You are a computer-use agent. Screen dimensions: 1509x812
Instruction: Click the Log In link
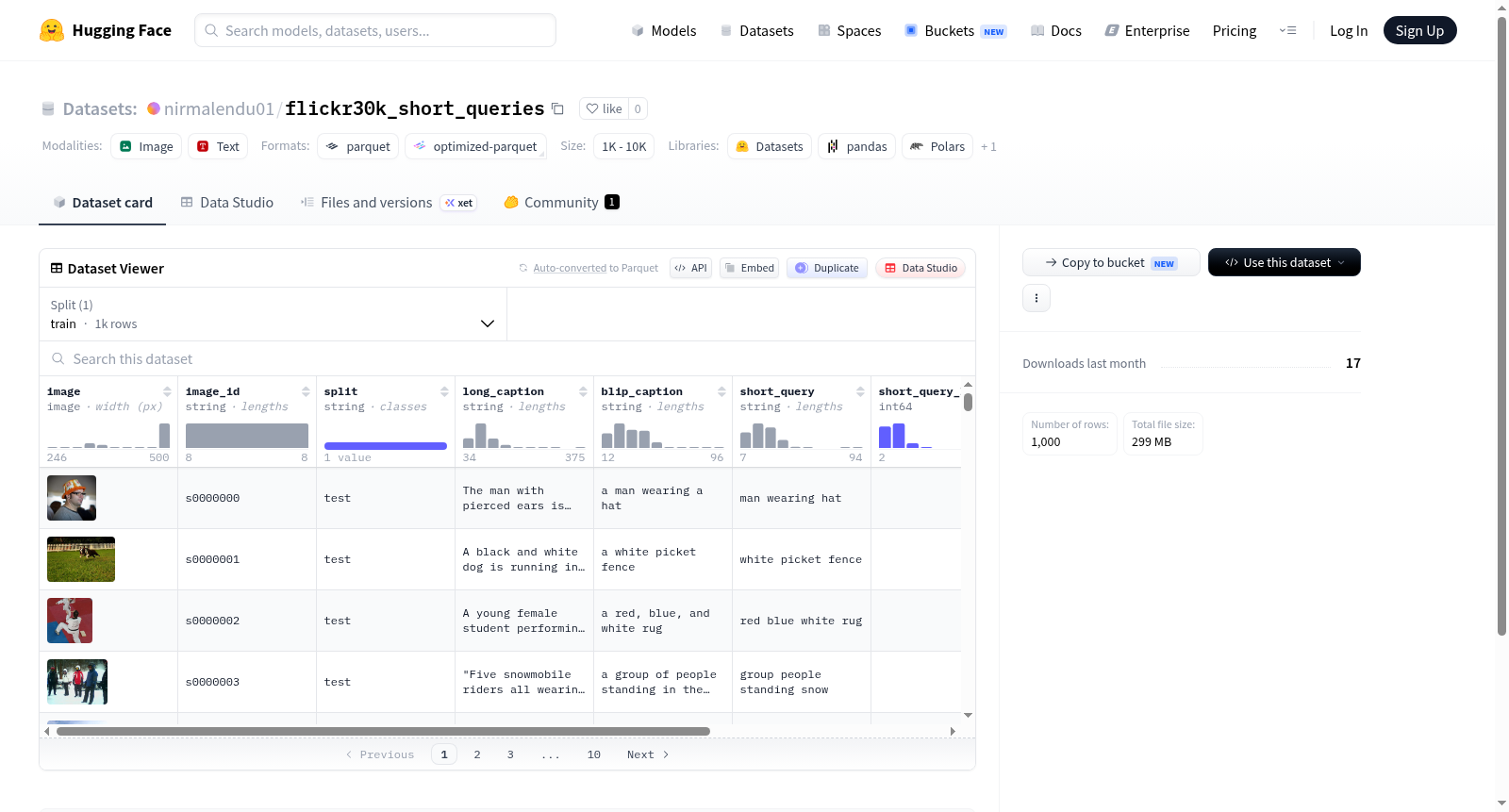(x=1349, y=30)
